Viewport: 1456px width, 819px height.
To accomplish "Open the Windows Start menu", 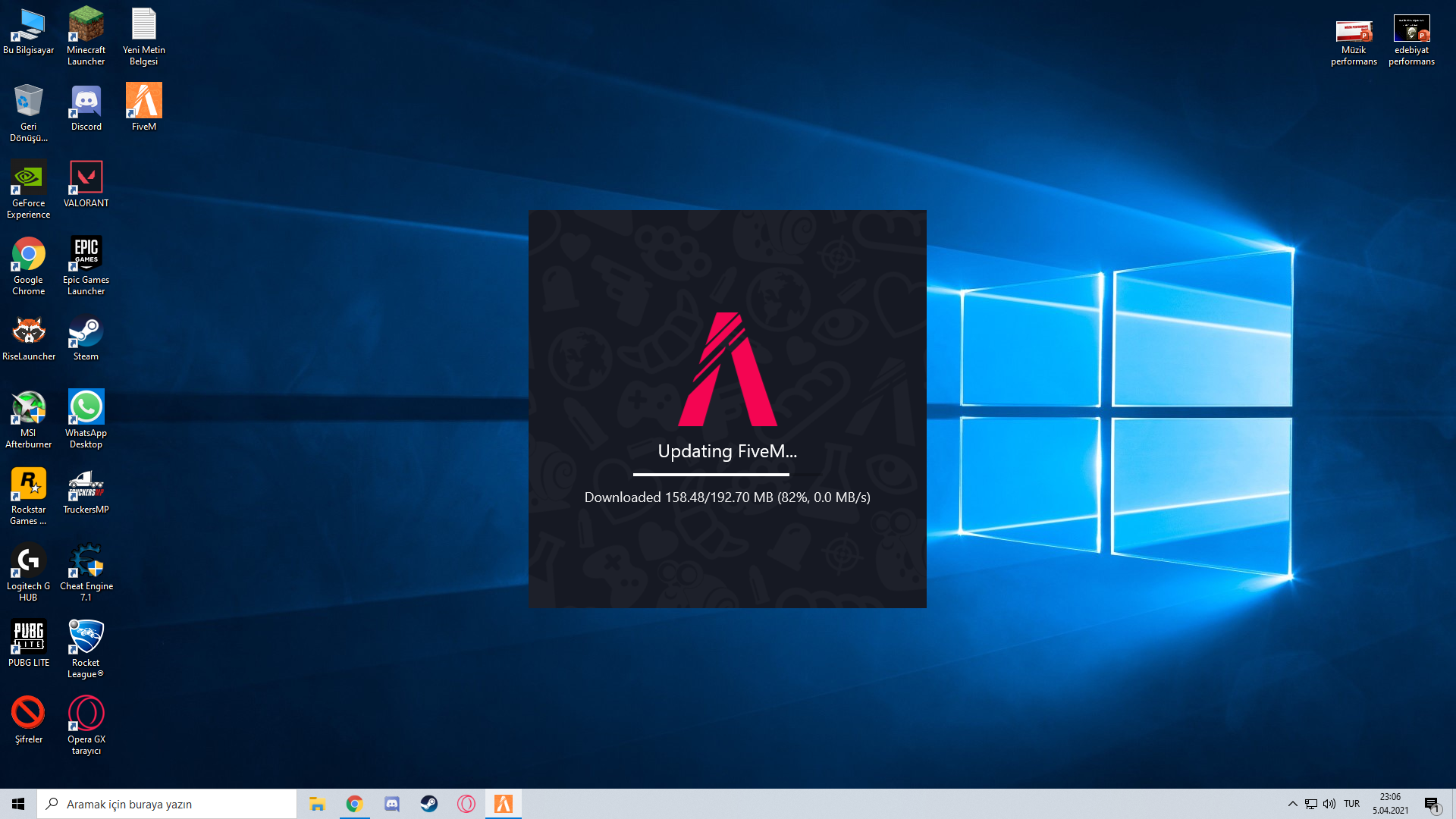I will point(18,804).
